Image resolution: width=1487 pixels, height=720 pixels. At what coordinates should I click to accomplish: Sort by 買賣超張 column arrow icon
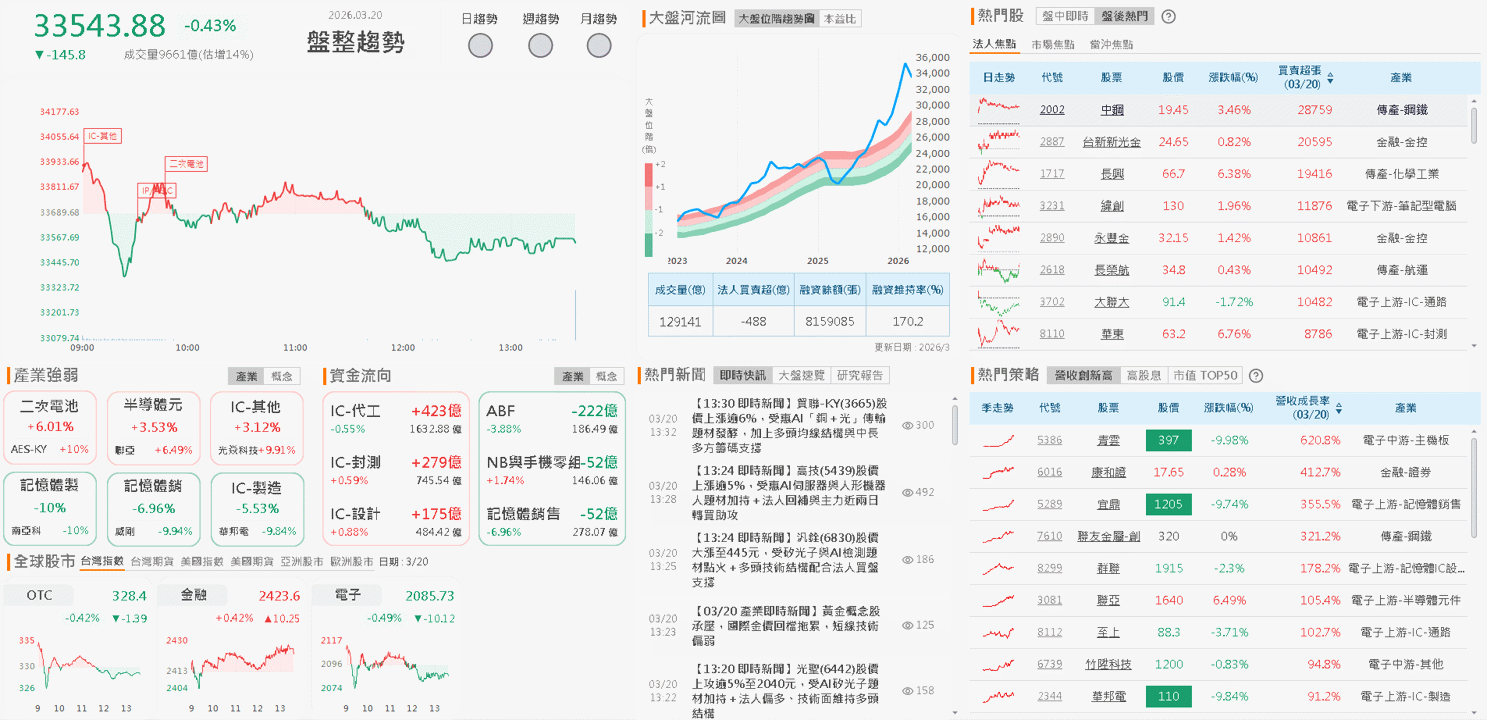click(1330, 77)
